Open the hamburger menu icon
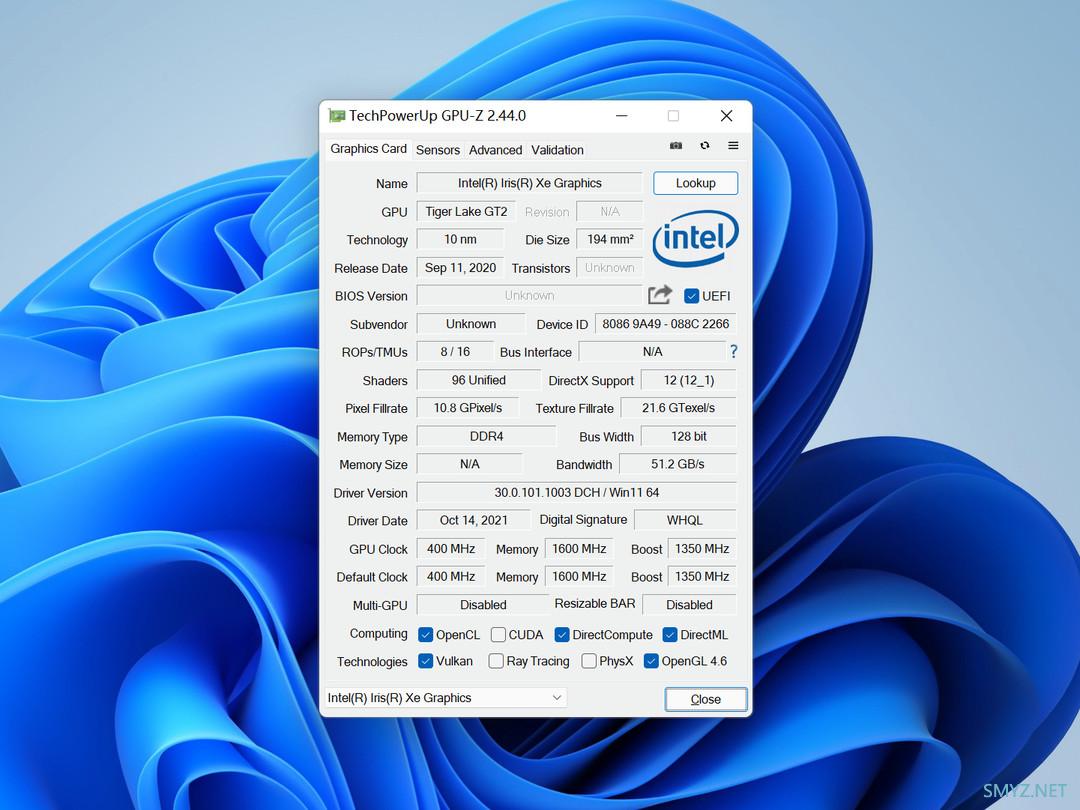Screen dimensions: 1080x810 coord(733,146)
